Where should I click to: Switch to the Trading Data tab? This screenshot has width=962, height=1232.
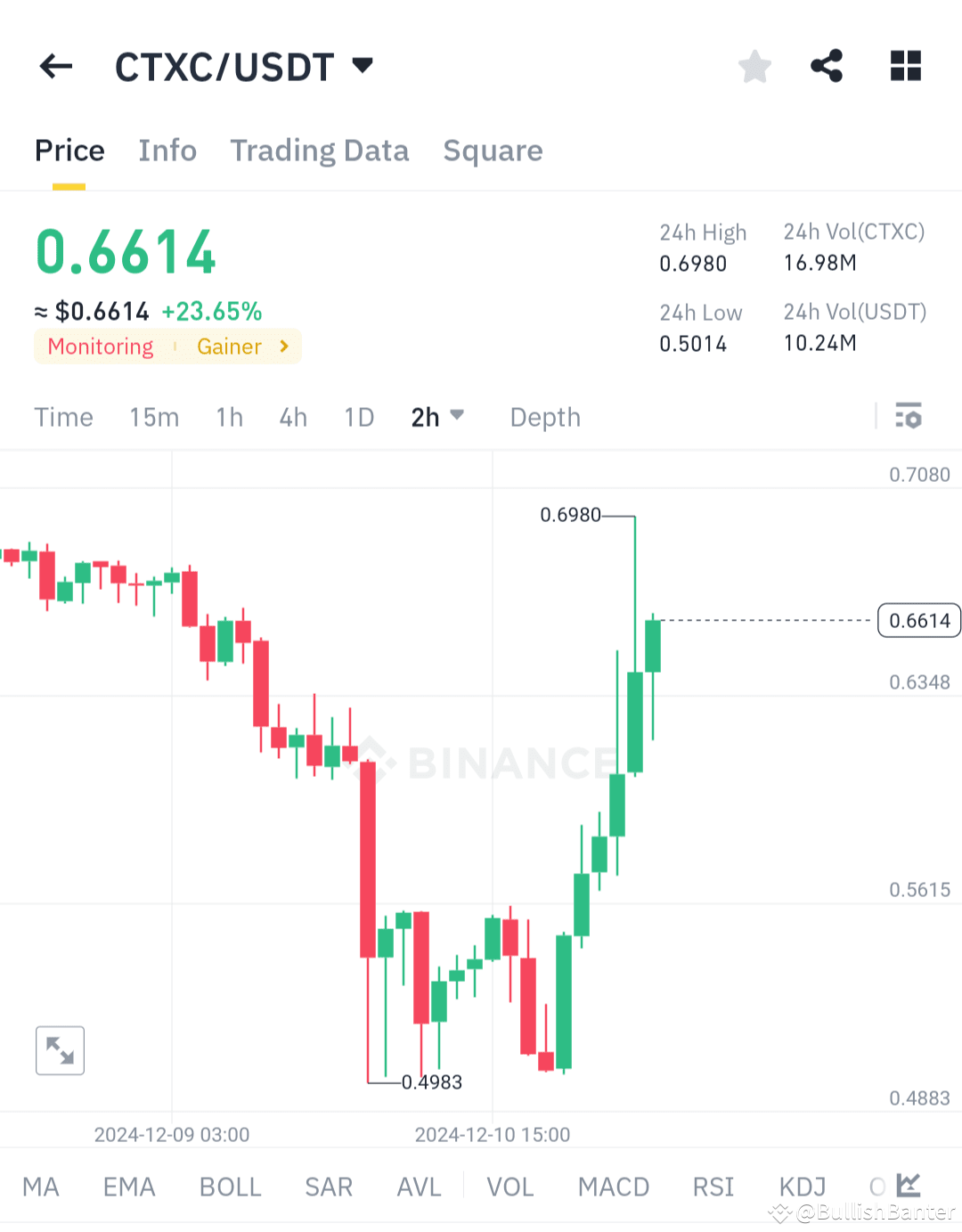[320, 151]
